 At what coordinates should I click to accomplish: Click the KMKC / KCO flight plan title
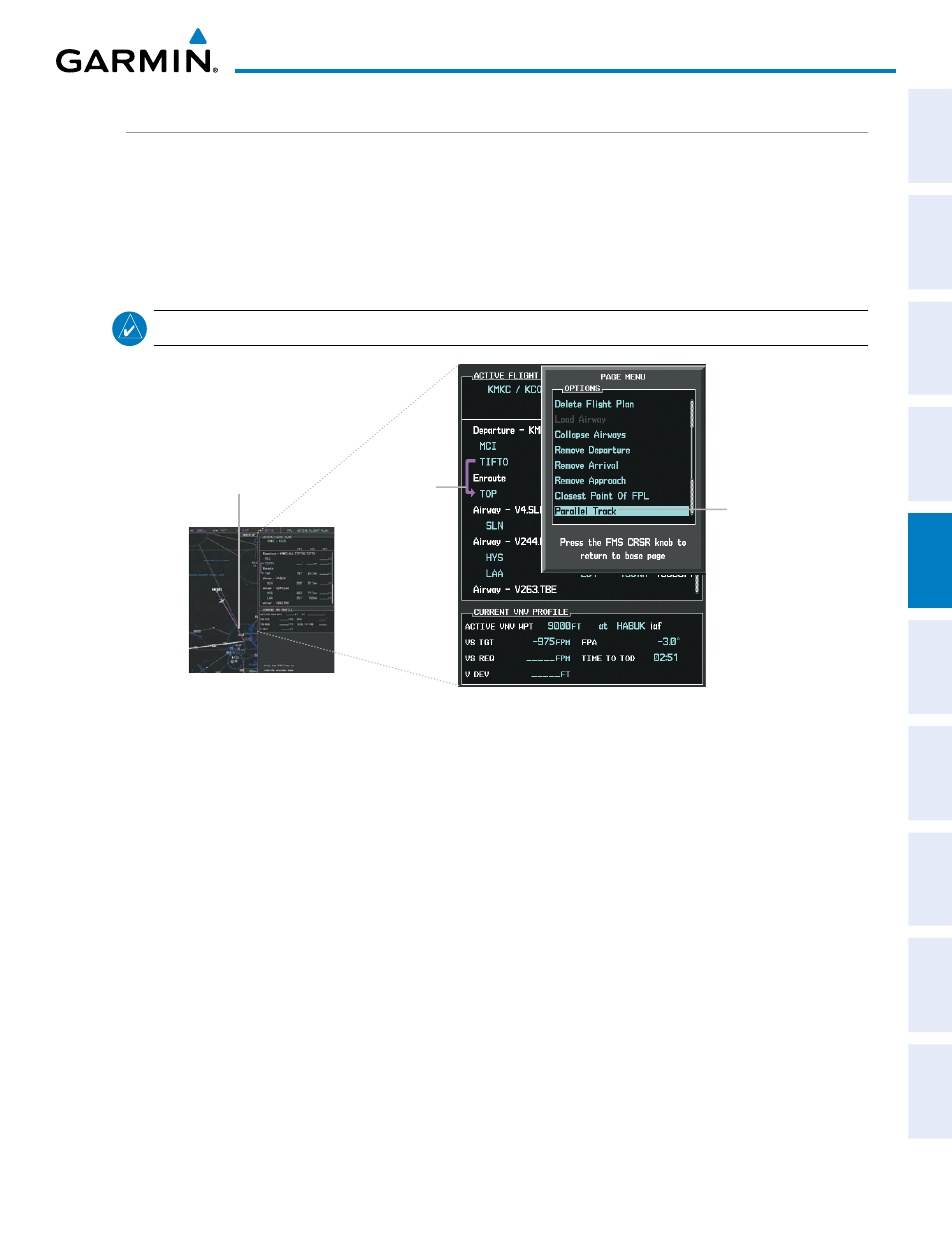(x=514, y=390)
